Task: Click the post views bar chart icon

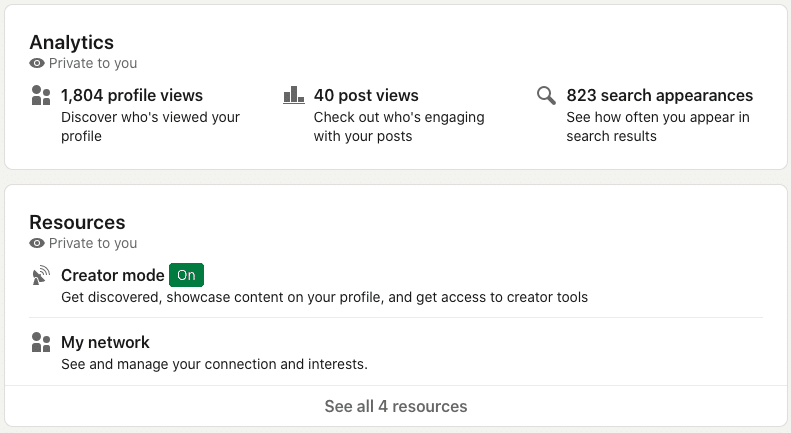Action: 294,95
